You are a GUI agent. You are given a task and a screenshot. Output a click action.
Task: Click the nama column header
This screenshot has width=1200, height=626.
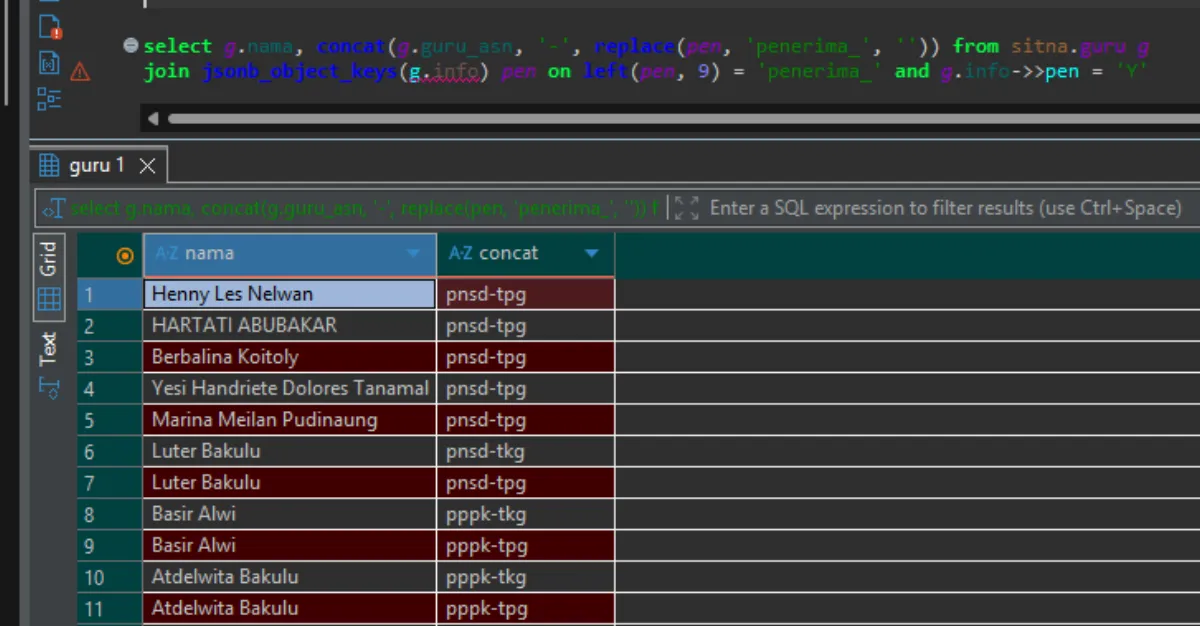[x=289, y=254]
